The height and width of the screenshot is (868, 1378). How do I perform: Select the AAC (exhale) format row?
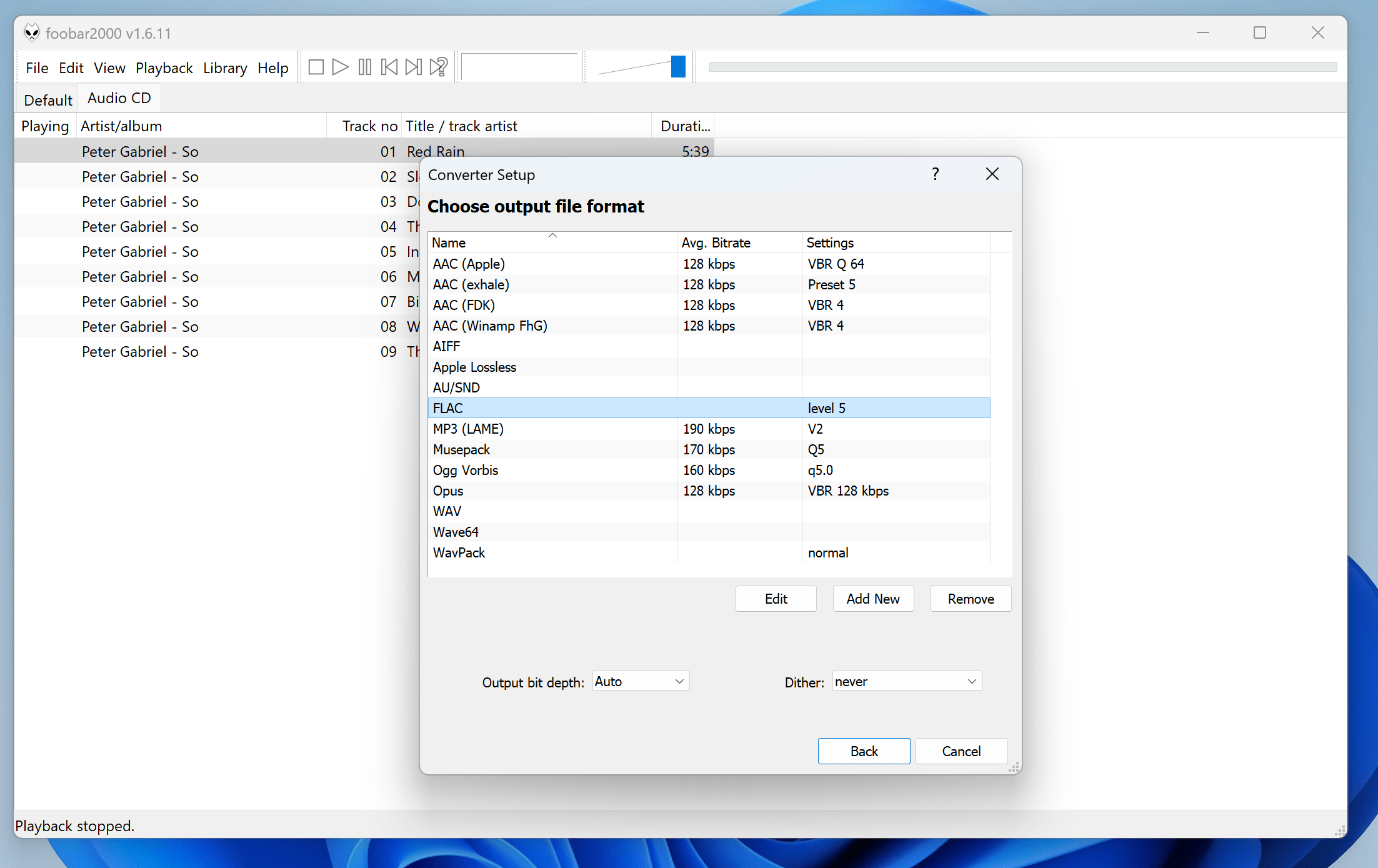[x=709, y=284]
